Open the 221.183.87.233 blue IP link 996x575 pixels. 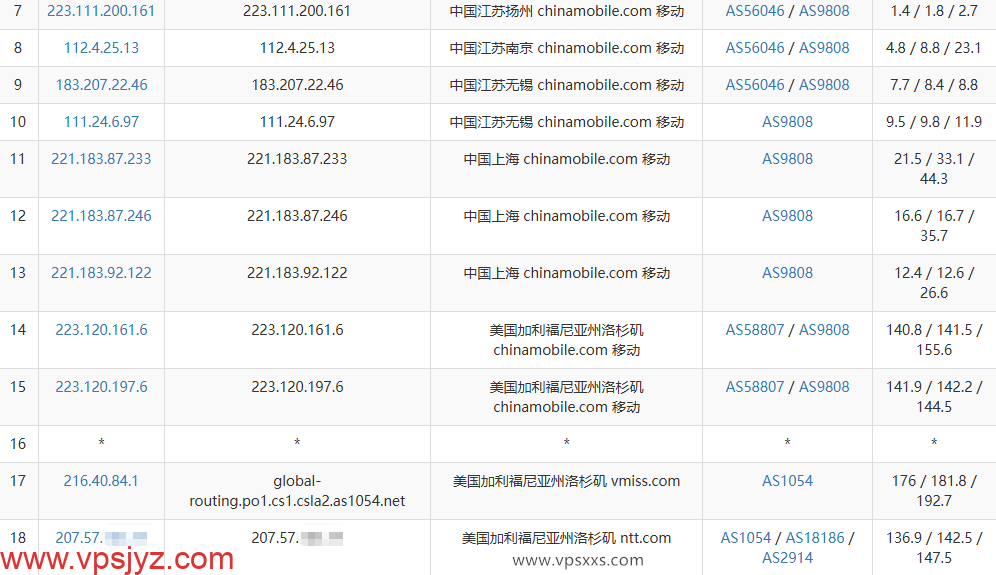101,159
